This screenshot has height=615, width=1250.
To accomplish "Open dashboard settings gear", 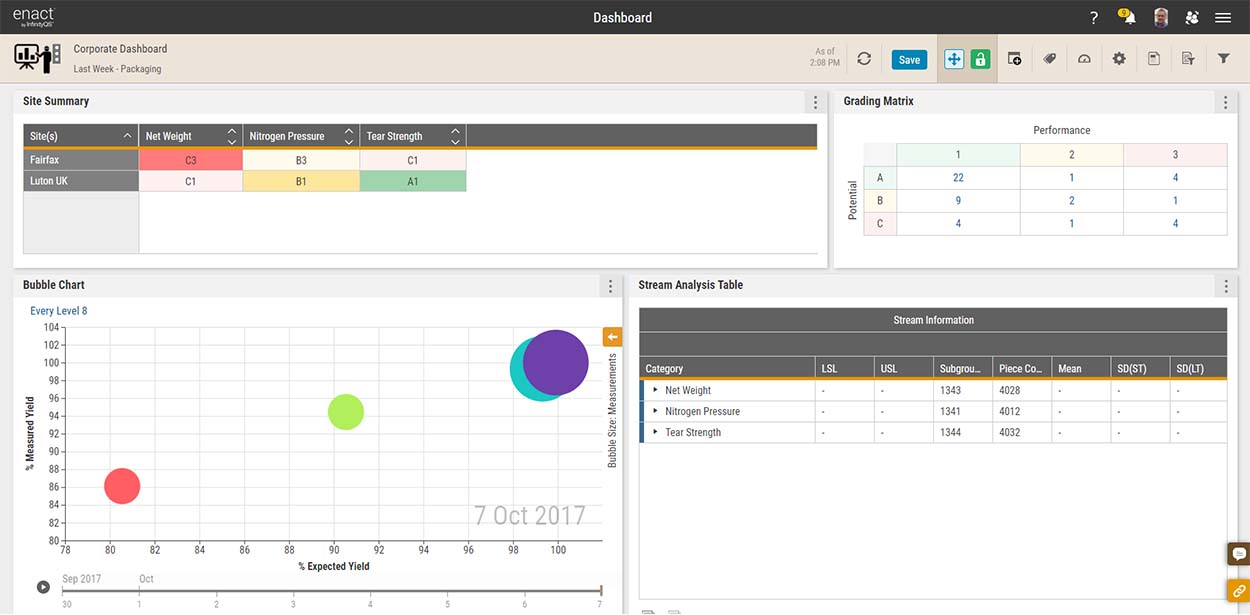I will click(1119, 59).
